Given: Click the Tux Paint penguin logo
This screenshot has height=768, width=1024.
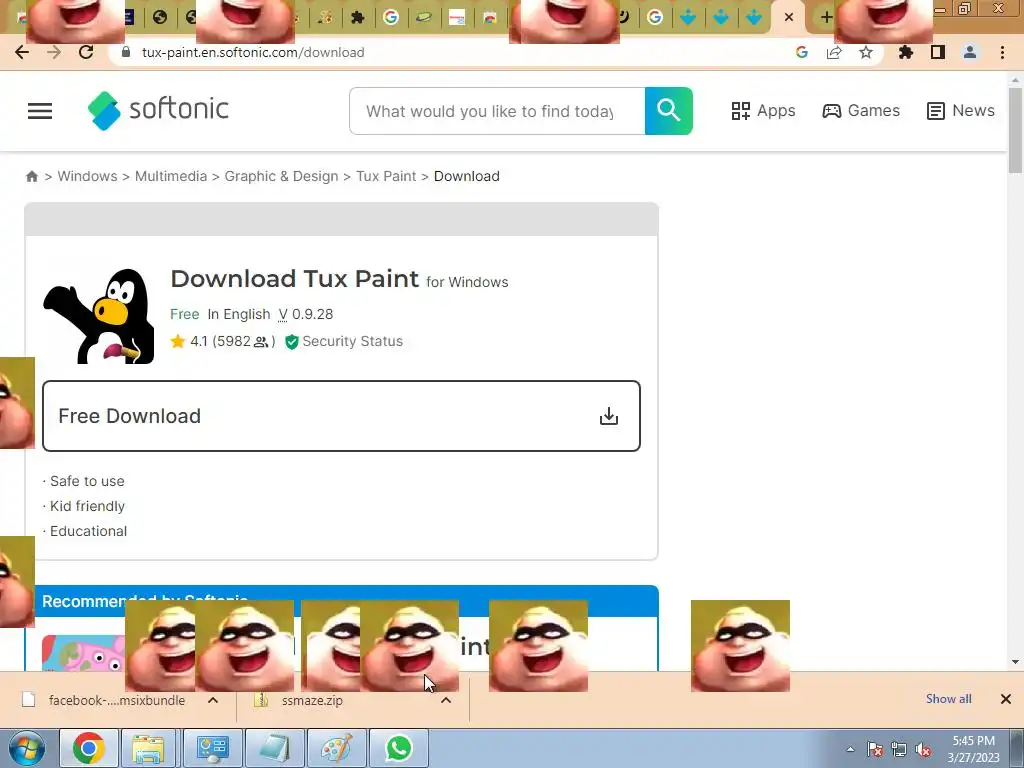Looking at the screenshot, I should pyautogui.click(x=99, y=316).
